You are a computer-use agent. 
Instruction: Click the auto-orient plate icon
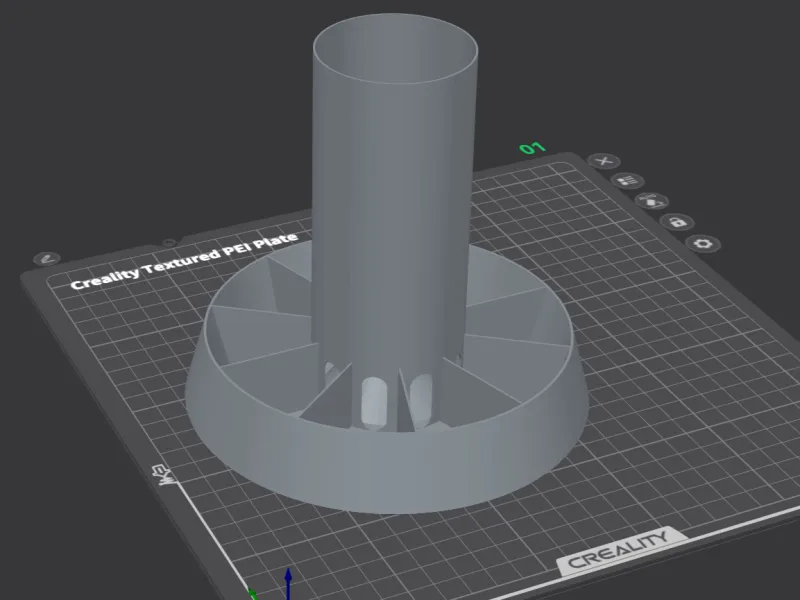(652, 201)
